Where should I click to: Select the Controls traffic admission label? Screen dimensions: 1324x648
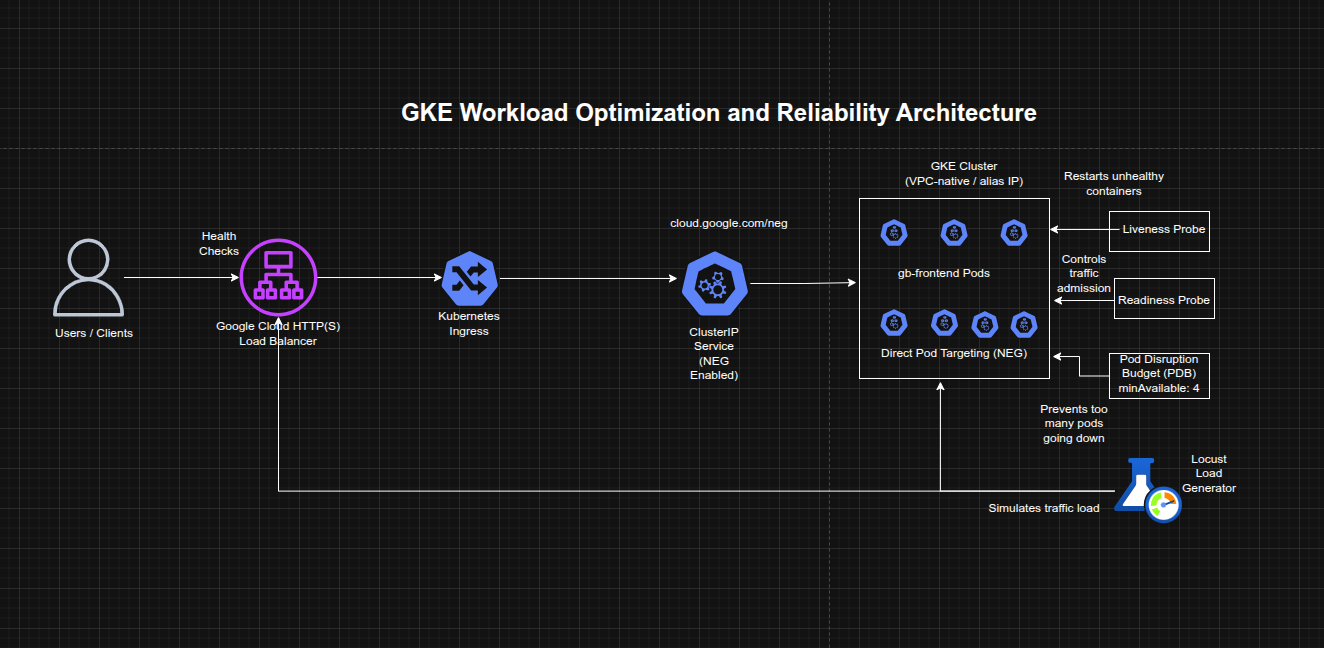[1083, 273]
